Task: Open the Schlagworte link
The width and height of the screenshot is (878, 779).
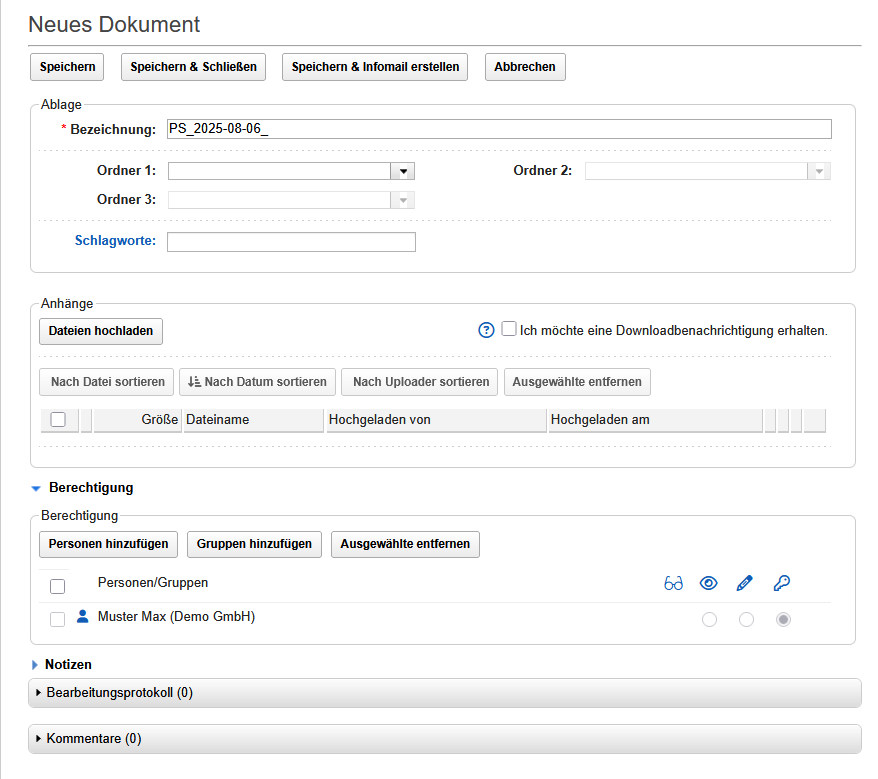Action: point(115,240)
